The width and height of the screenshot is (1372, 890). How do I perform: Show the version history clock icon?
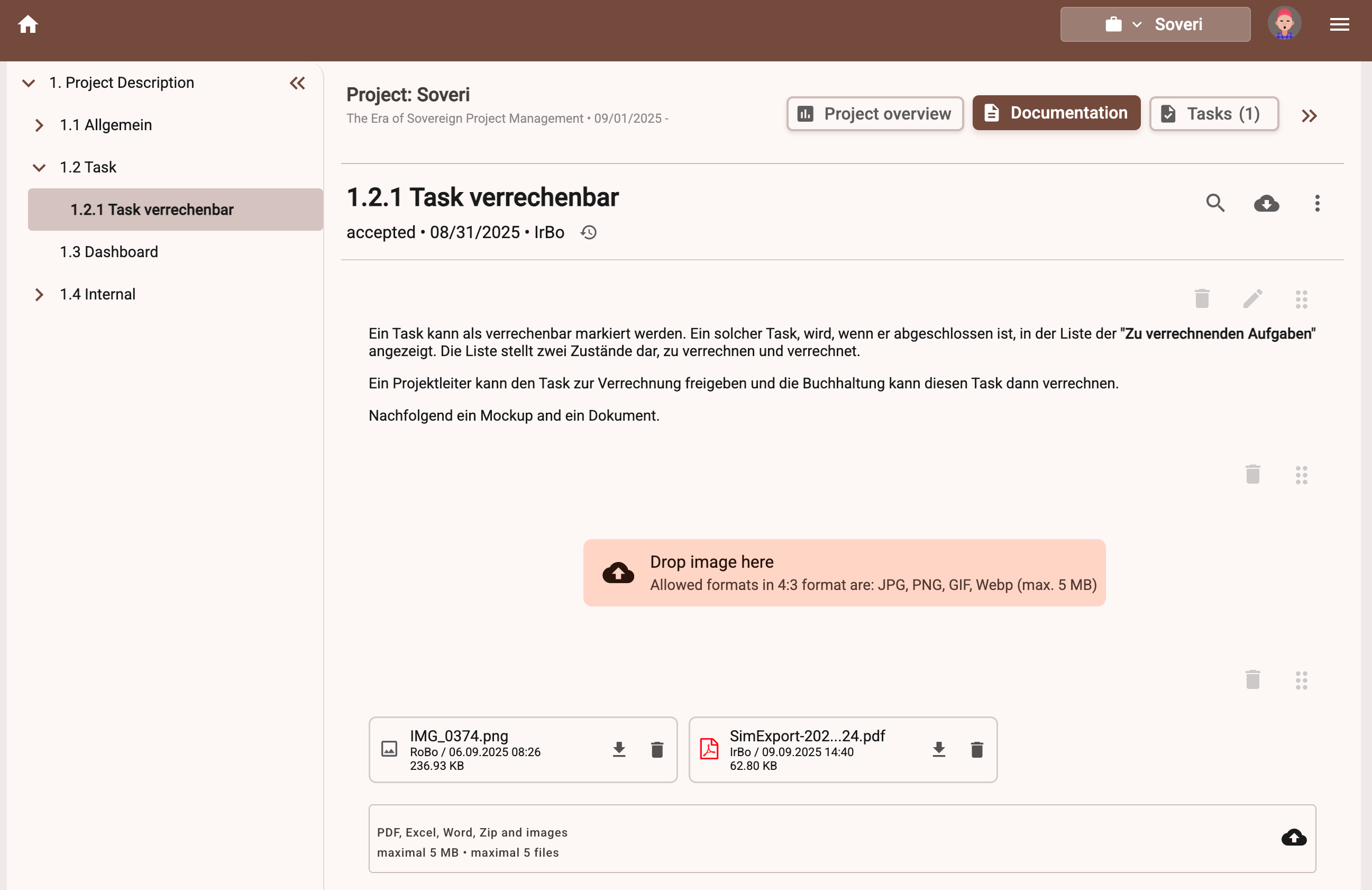click(589, 232)
